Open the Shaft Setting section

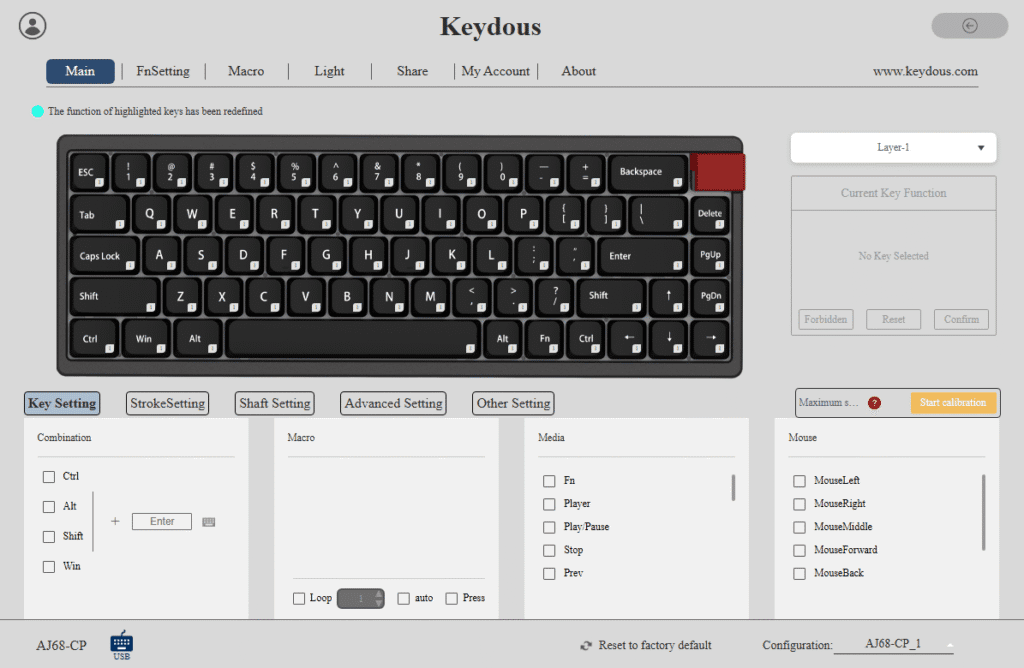click(x=275, y=404)
